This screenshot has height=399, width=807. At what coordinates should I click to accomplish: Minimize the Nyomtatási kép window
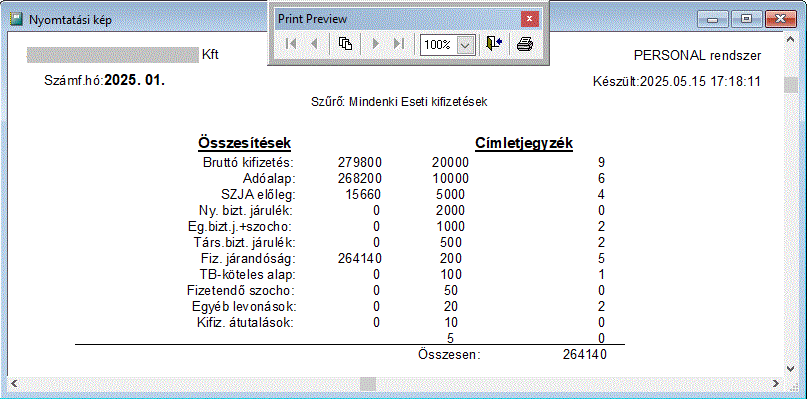tap(713, 20)
